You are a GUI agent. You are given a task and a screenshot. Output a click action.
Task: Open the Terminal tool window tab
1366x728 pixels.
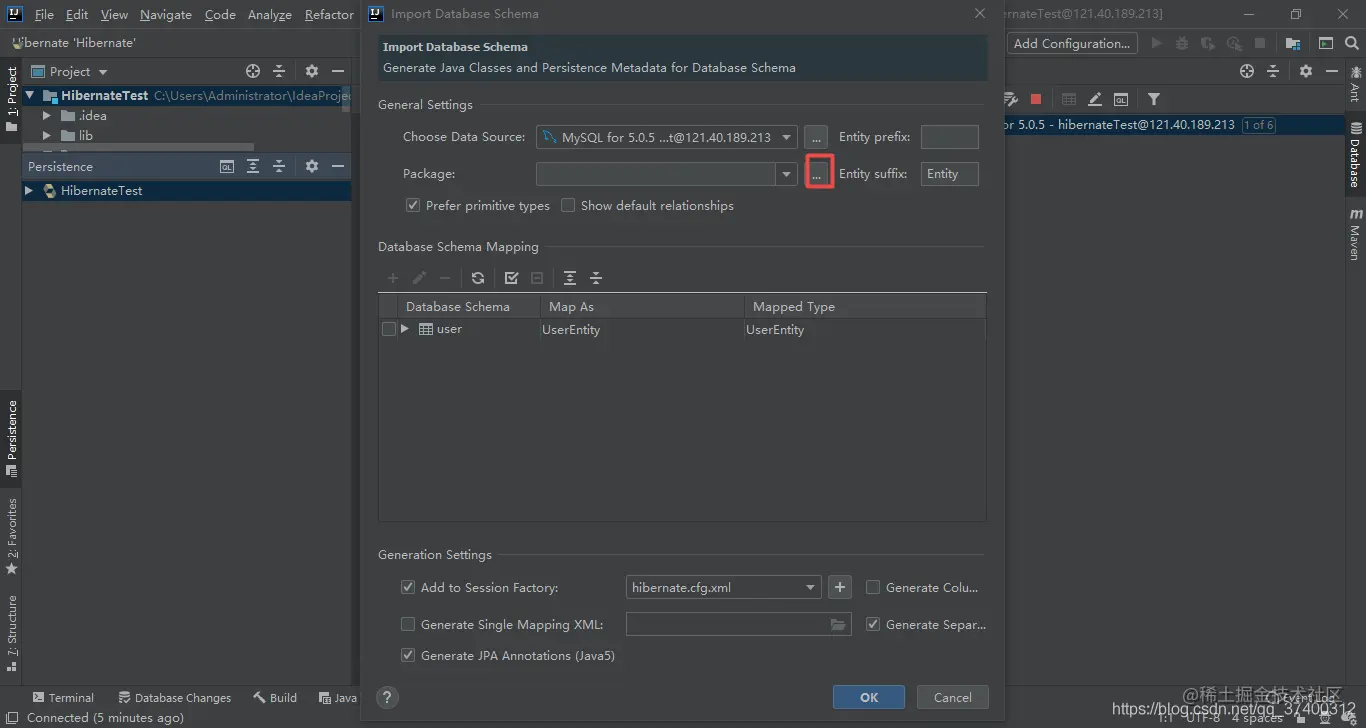(x=63, y=698)
